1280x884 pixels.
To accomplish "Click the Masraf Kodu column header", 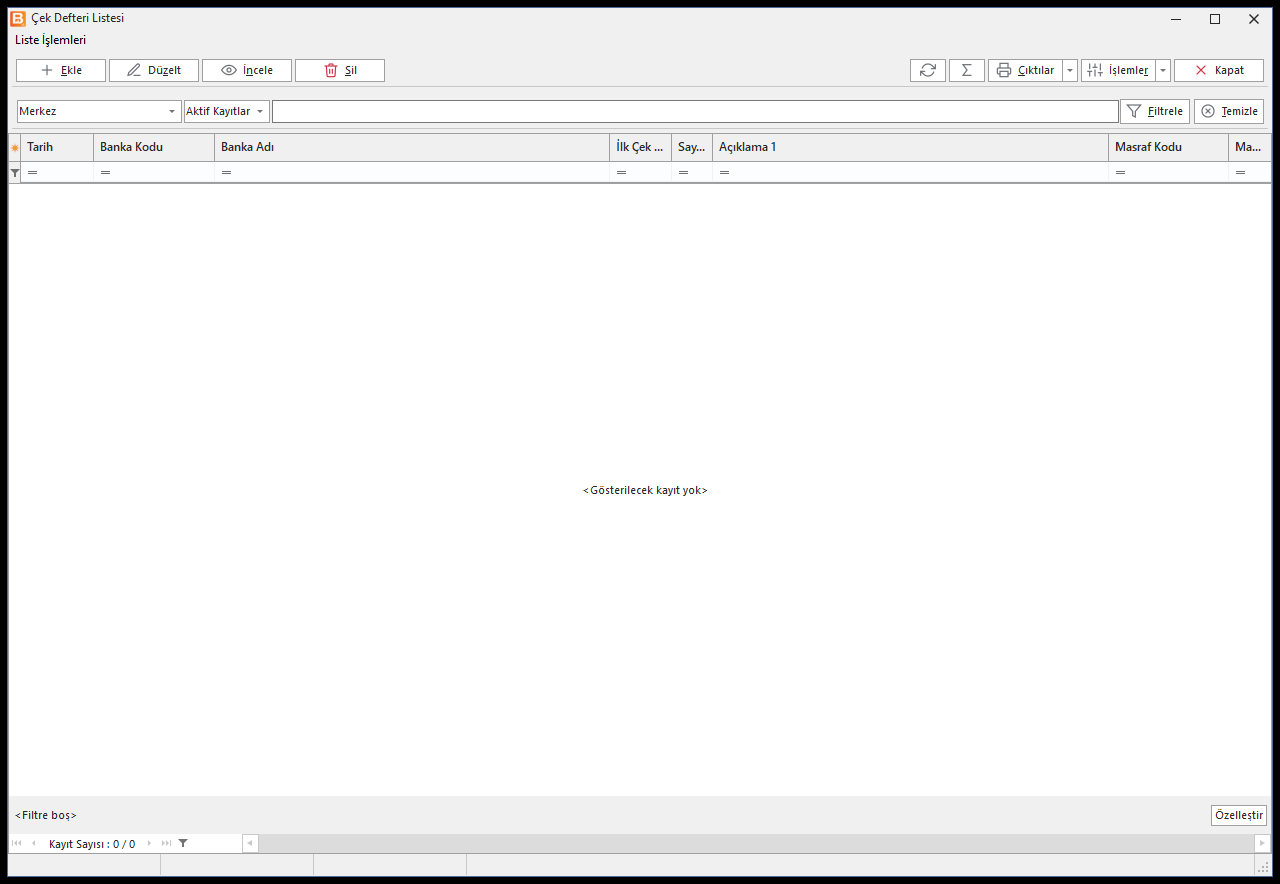I will click(x=1168, y=147).
